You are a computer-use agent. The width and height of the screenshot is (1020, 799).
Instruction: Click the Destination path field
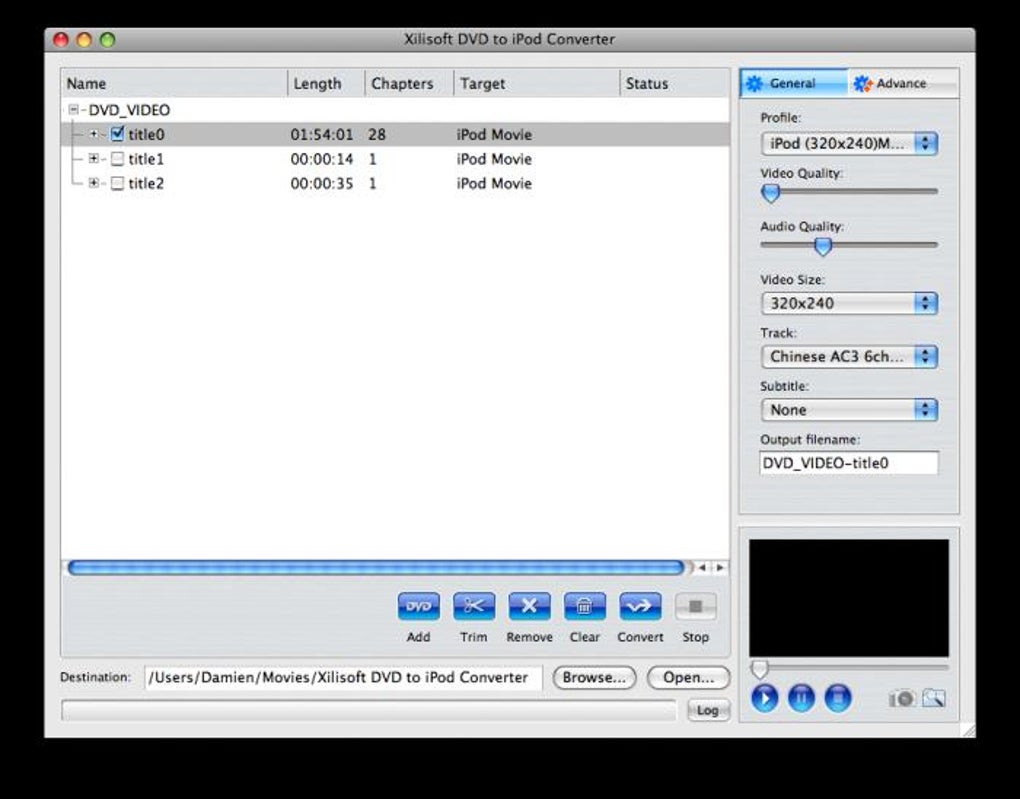[x=343, y=677]
